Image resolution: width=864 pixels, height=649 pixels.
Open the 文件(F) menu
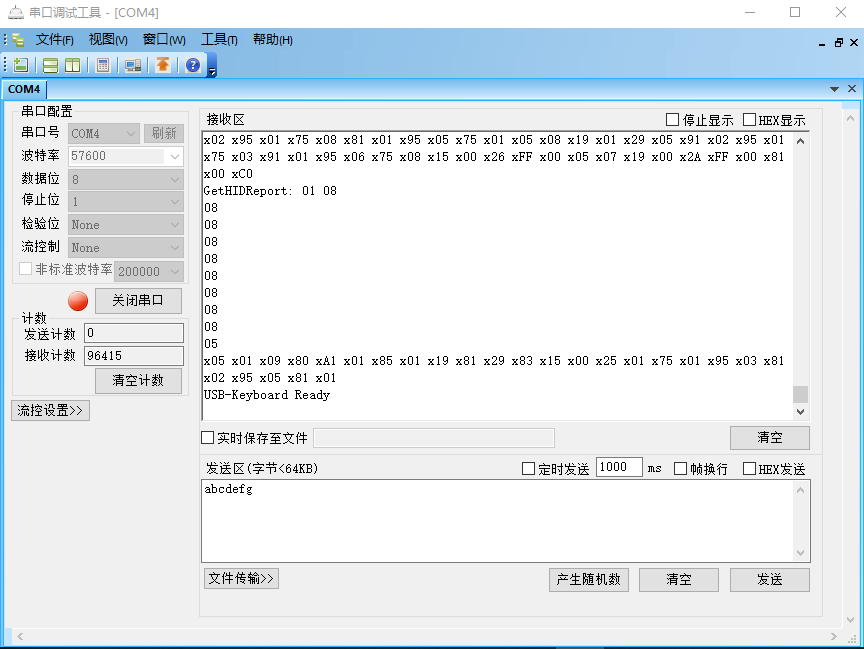[55, 40]
